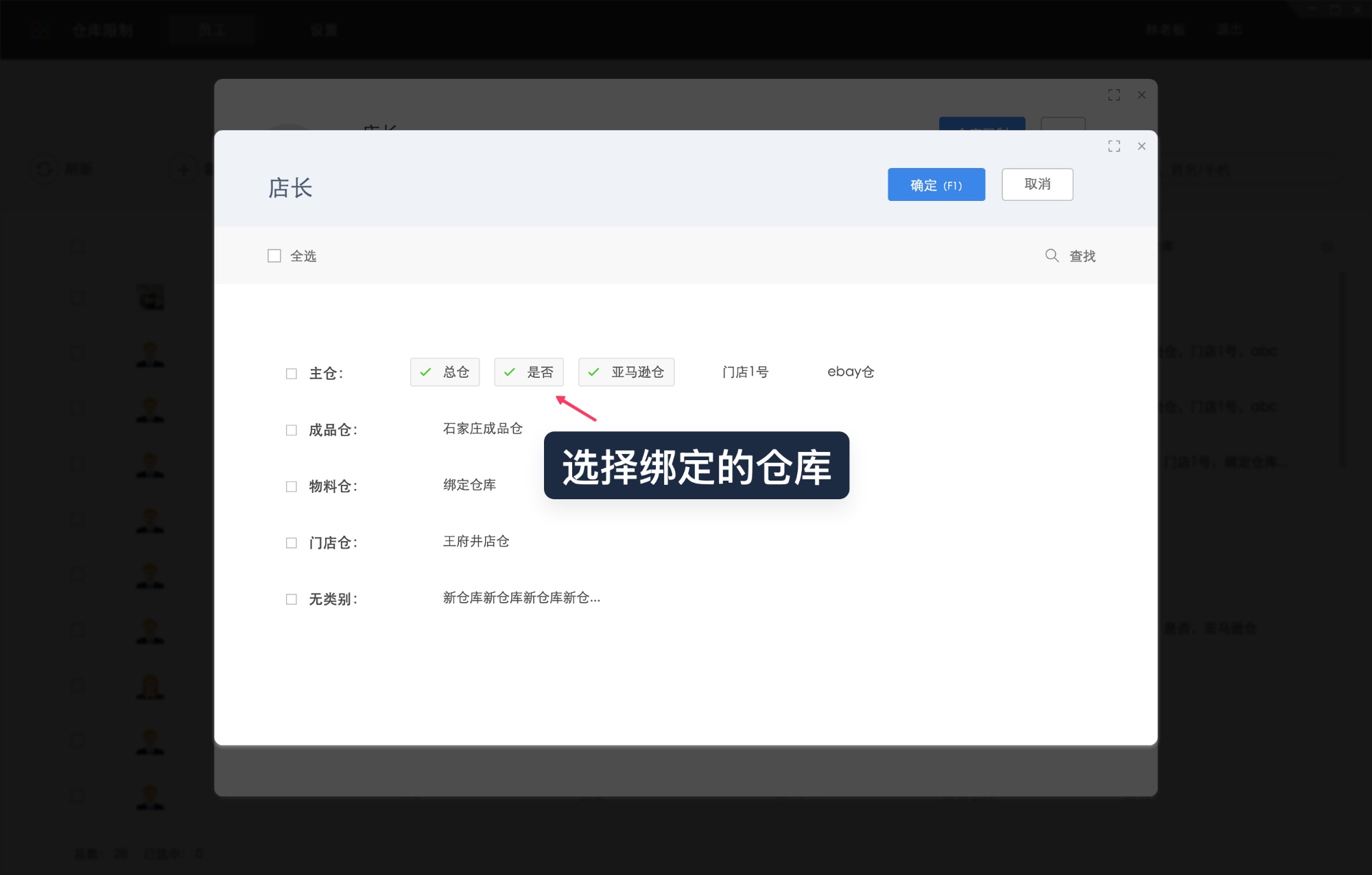Select the 门店1号 warehouse option
This screenshot has height=875, width=1372.
click(746, 372)
